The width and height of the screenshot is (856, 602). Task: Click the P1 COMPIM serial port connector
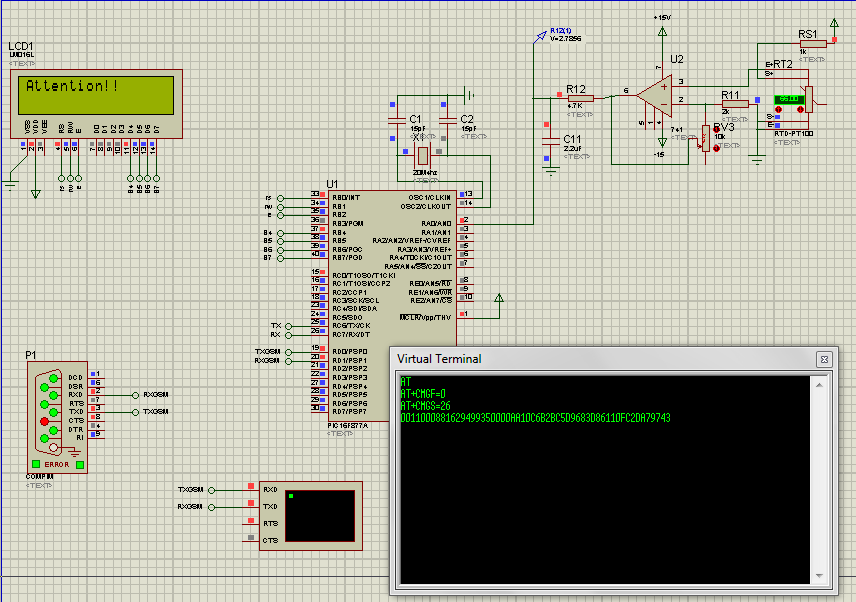click(56, 416)
